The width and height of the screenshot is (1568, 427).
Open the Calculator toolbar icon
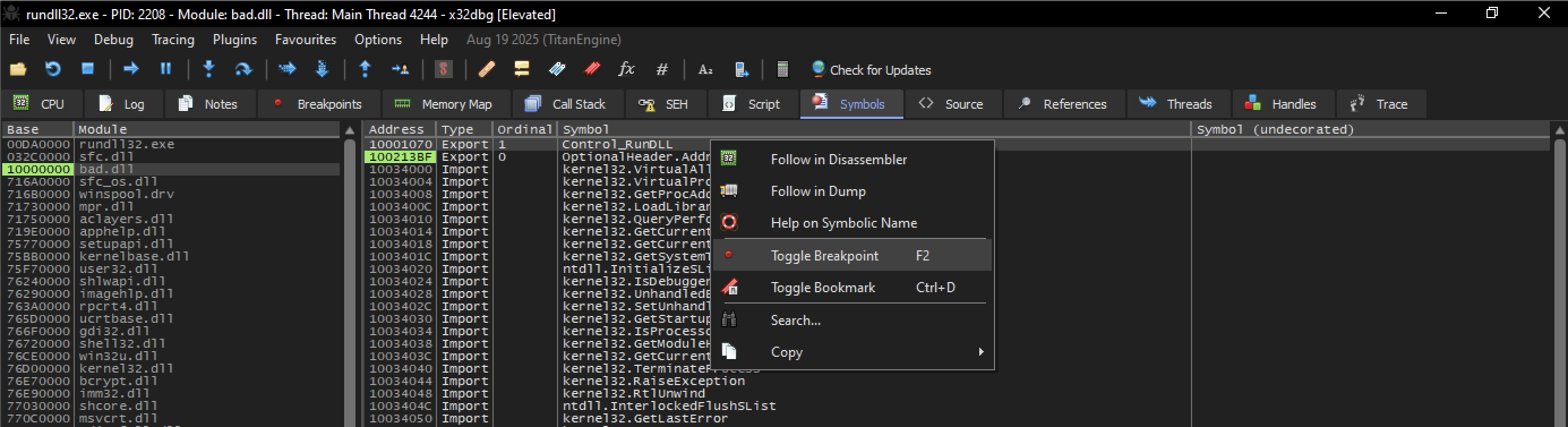point(782,70)
